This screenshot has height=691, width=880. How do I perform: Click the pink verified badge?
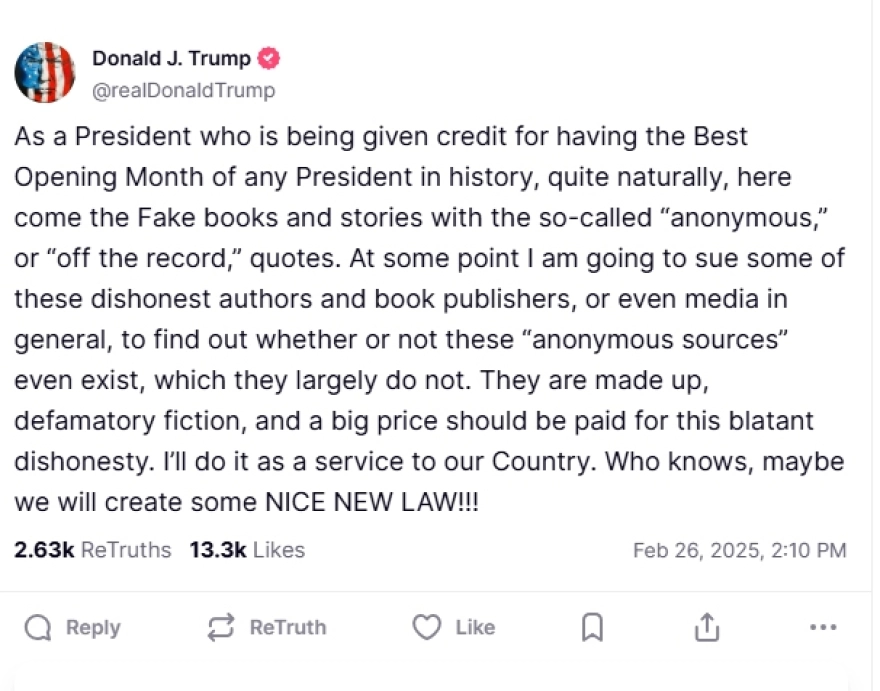click(268, 58)
